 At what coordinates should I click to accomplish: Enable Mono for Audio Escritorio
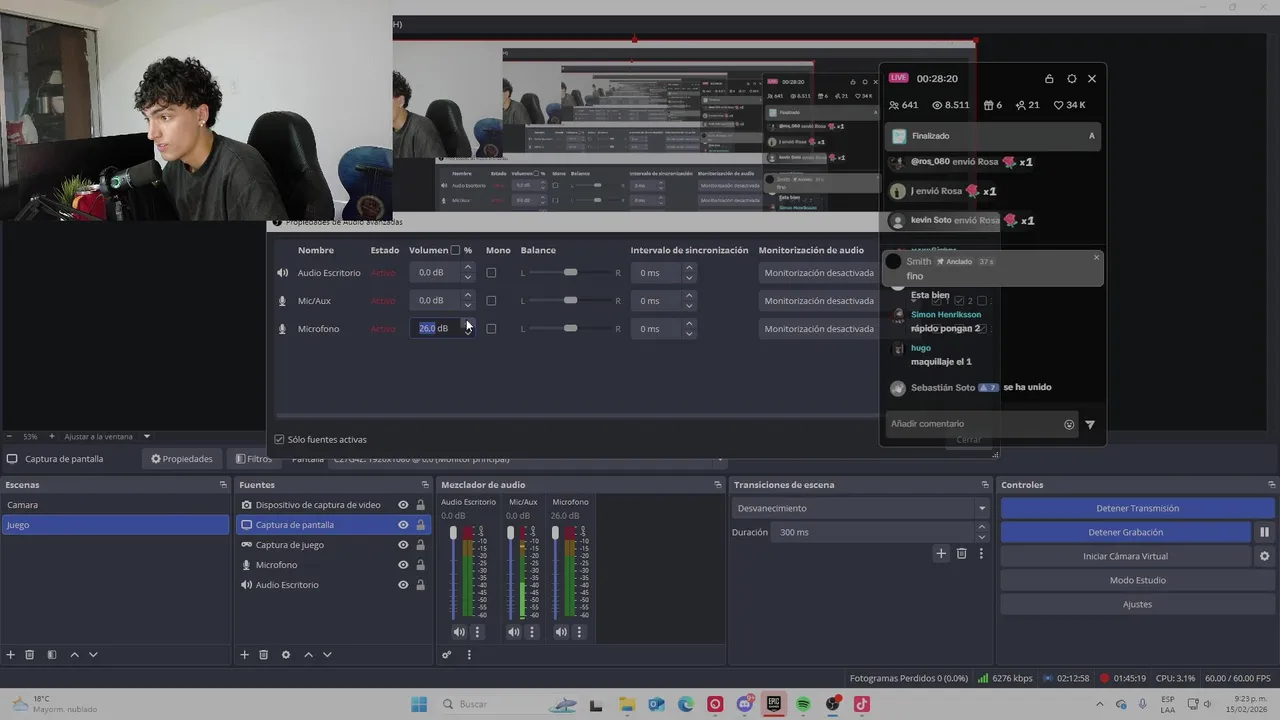[x=491, y=273]
